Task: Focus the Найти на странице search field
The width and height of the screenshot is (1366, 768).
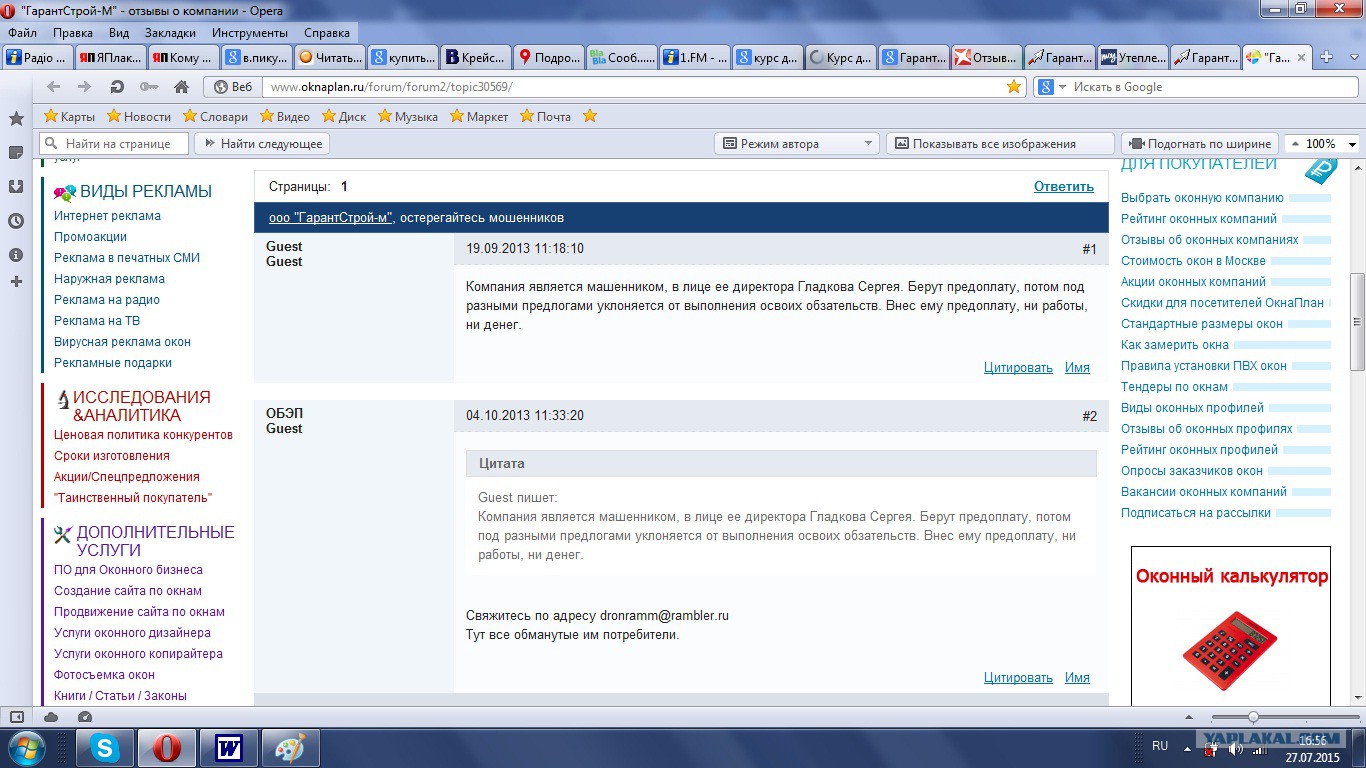Action: (113, 144)
